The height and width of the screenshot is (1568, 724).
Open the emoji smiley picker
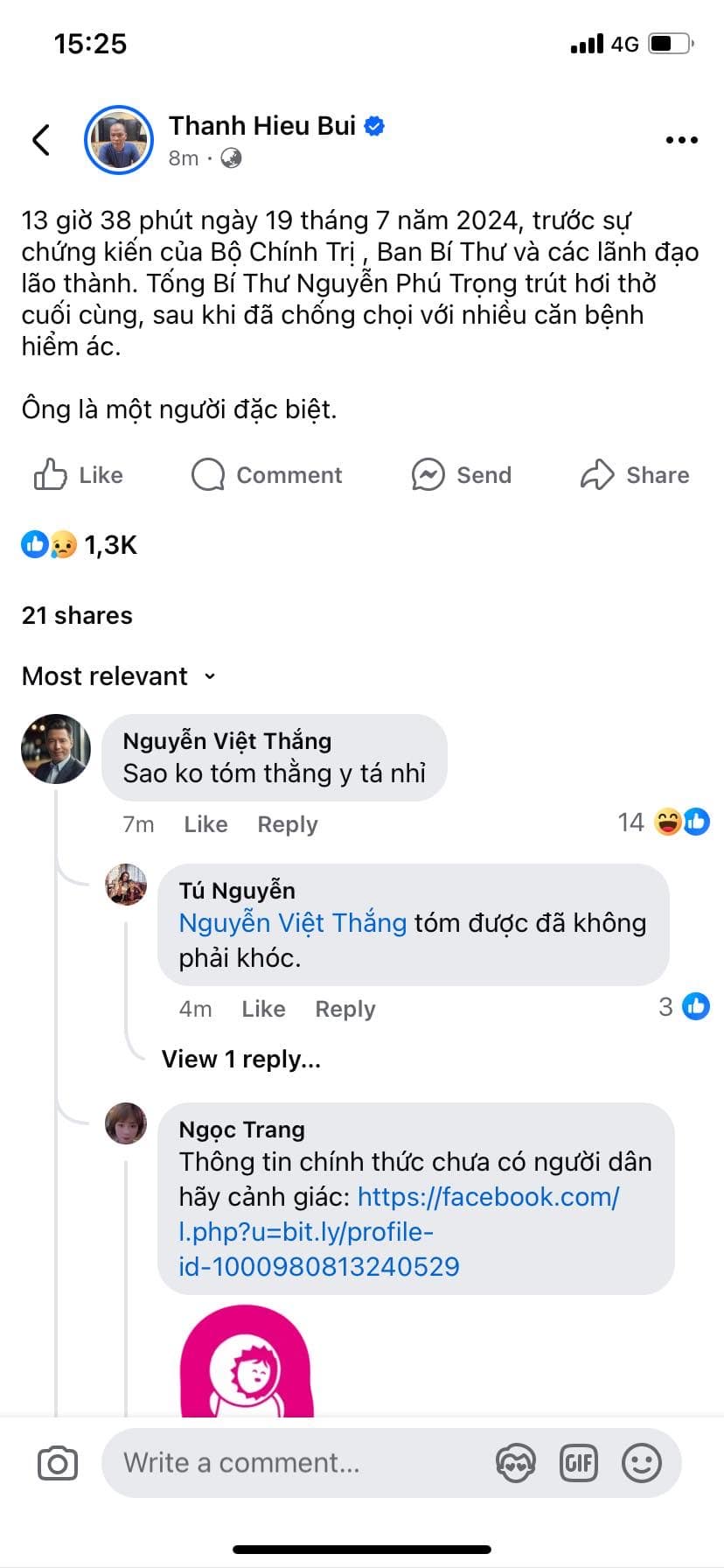pos(641,1463)
